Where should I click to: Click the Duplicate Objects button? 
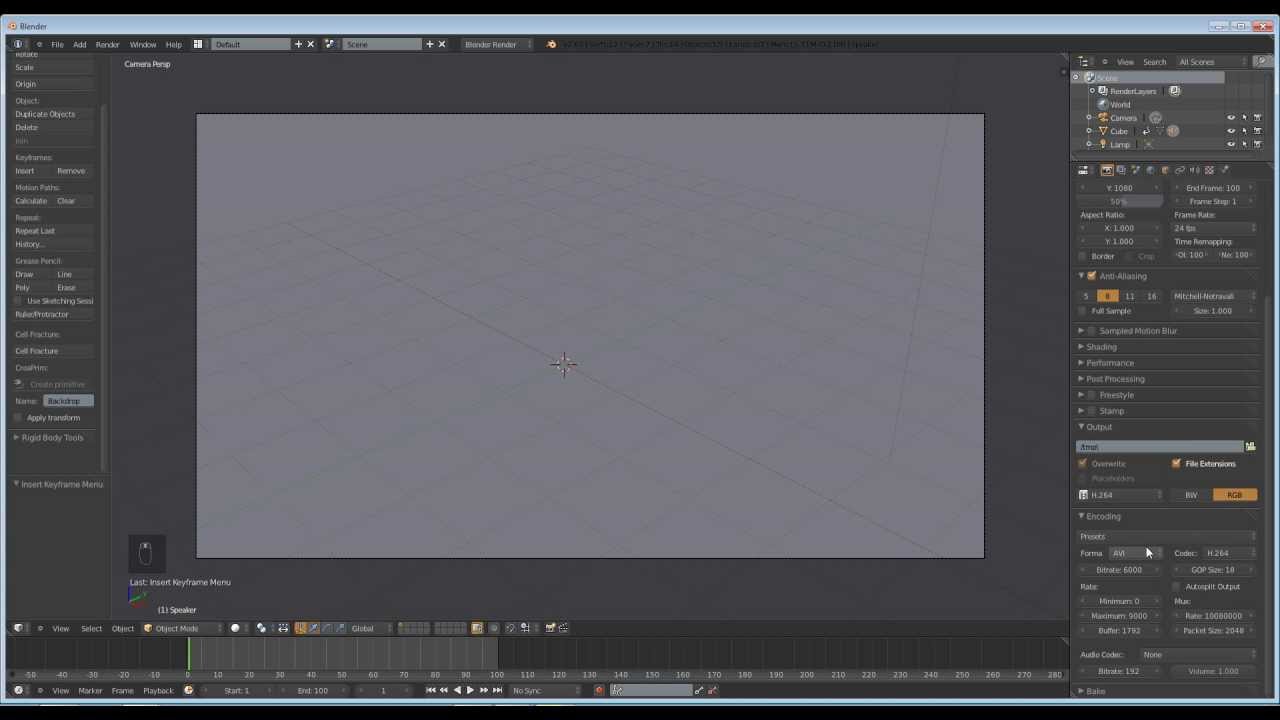[x=54, y=114]
